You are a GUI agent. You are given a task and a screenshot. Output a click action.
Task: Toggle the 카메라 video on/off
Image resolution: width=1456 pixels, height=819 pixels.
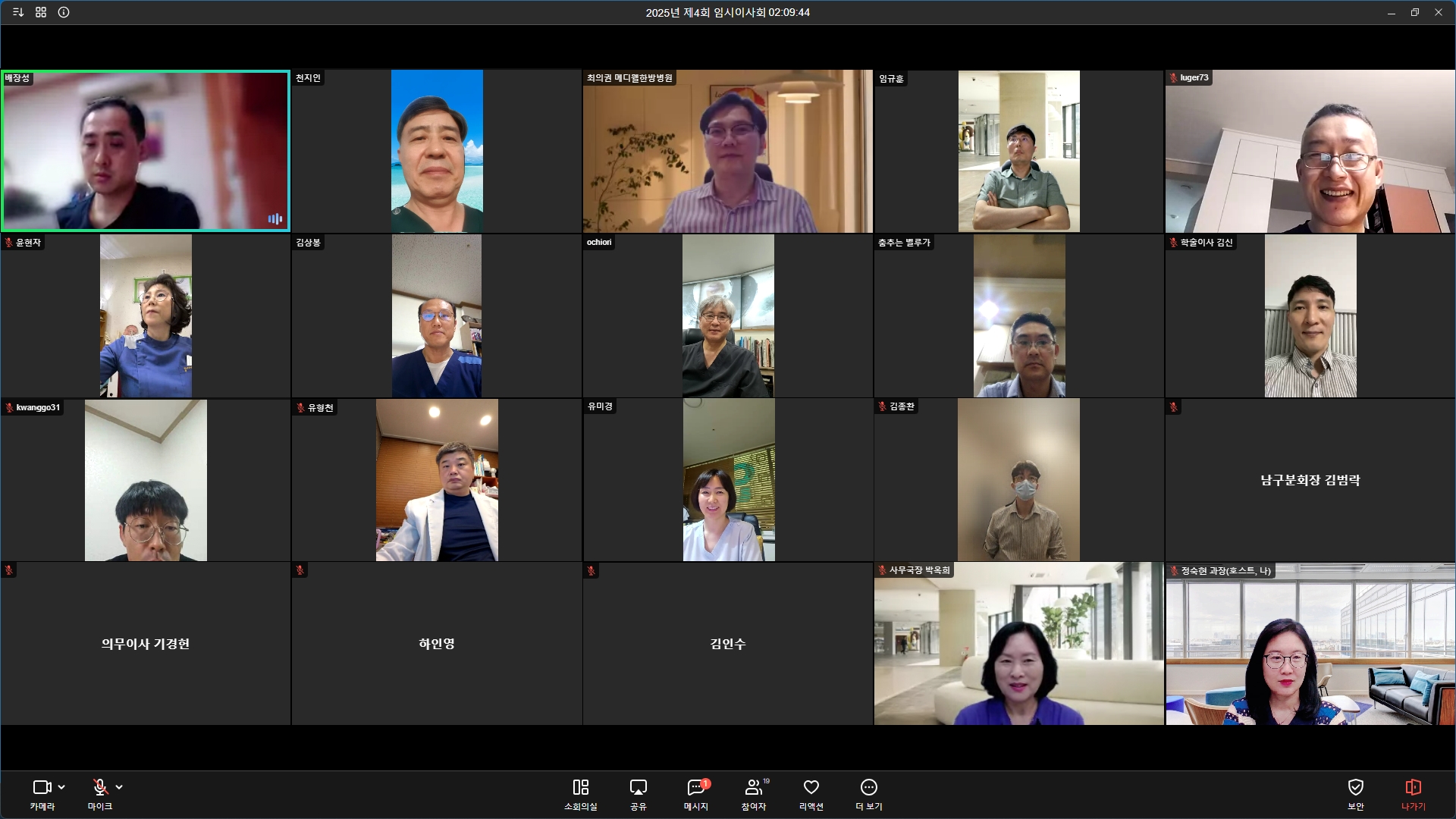click(42, 788)
